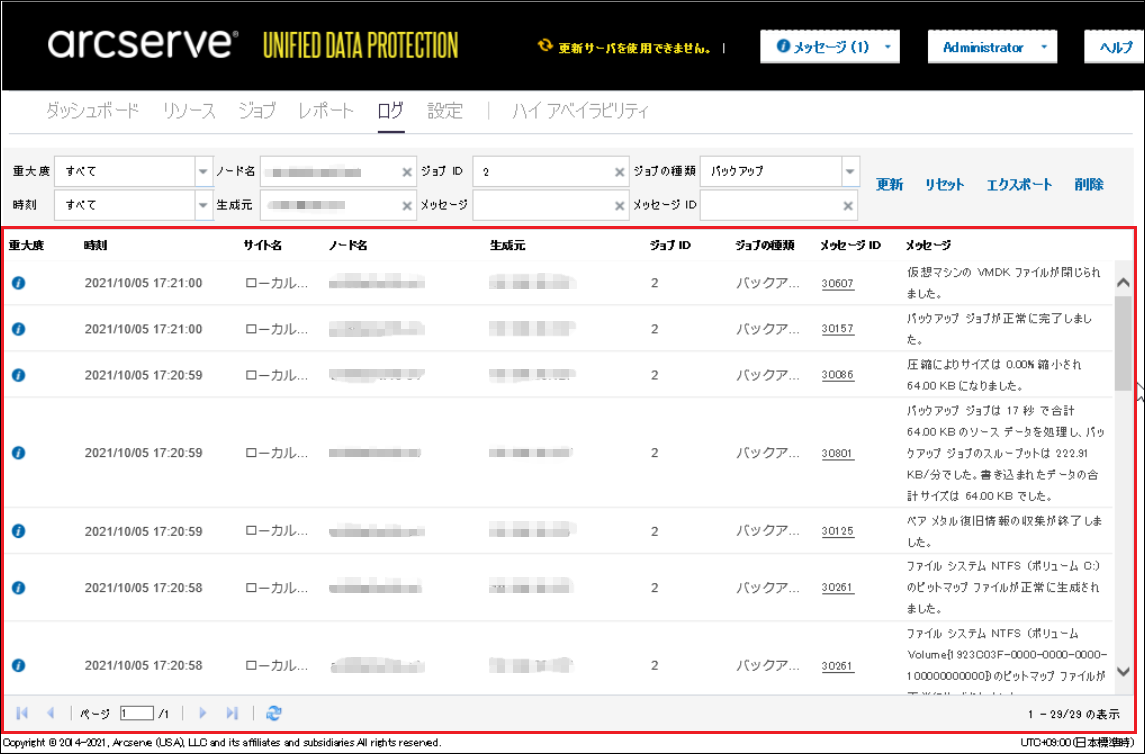Go to the first page of logs
The image size is (1145, 754).
[22, 713]
